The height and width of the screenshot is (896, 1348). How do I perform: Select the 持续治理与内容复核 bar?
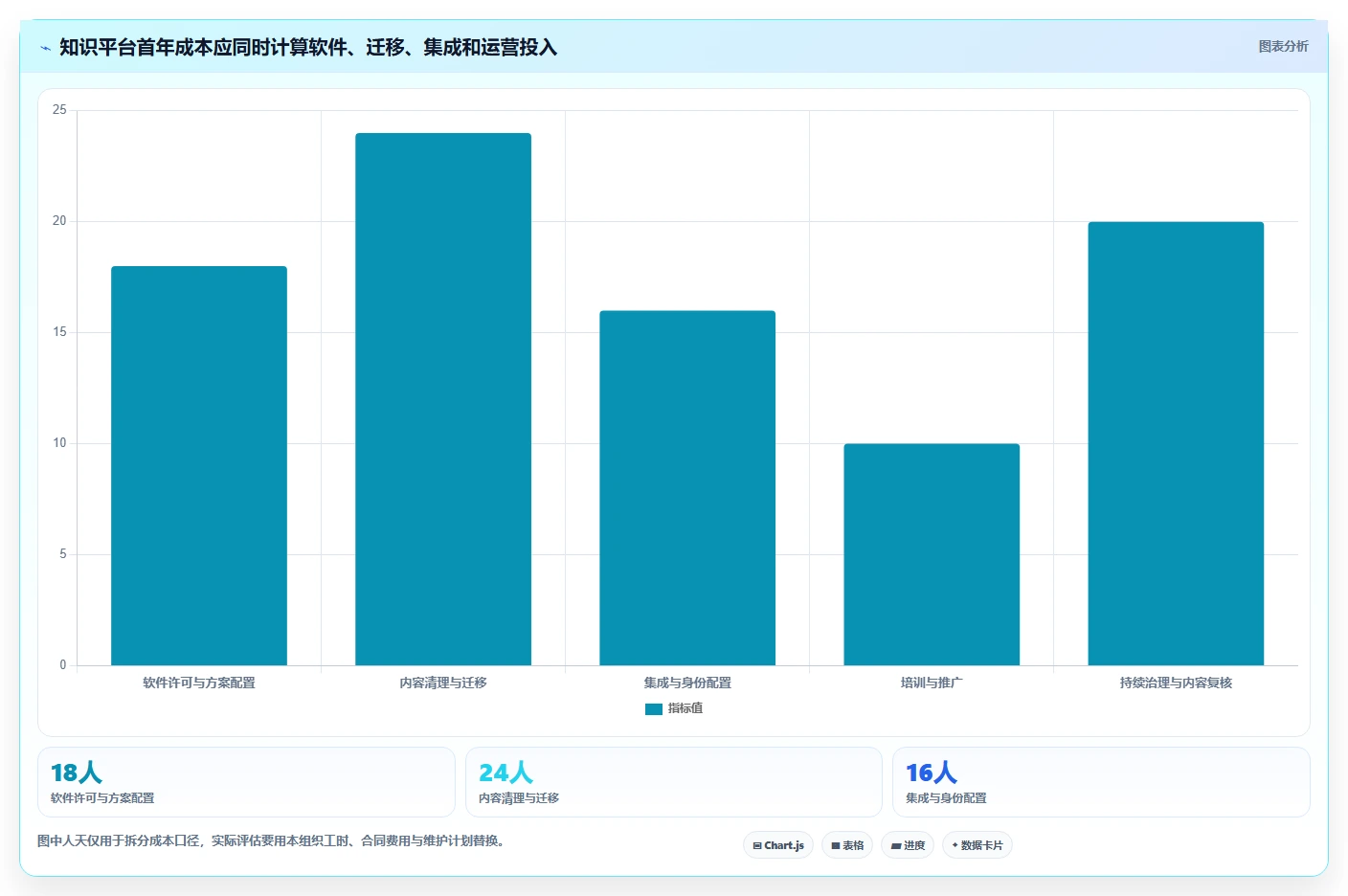pos(1176,443)
